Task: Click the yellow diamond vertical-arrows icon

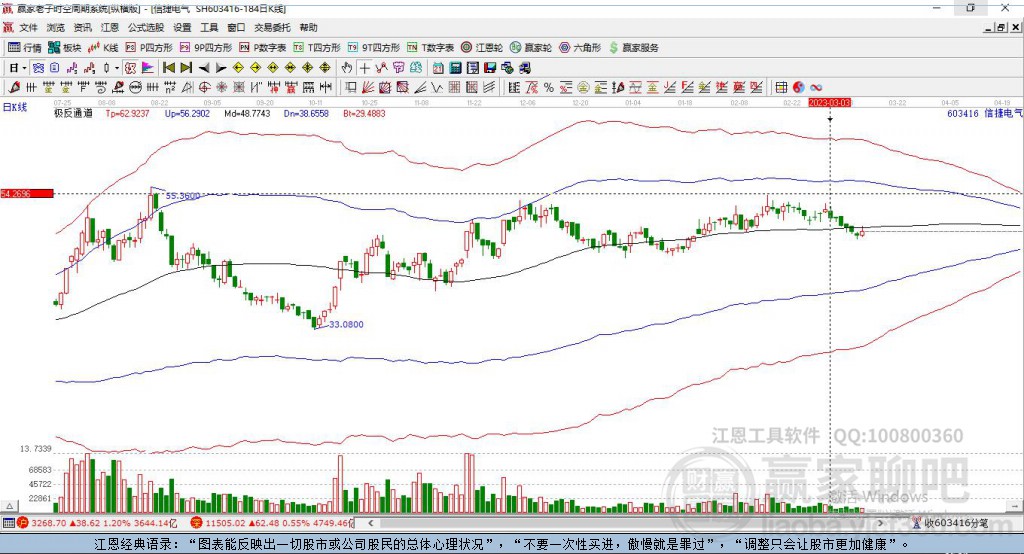Action: tap(325, 68)
